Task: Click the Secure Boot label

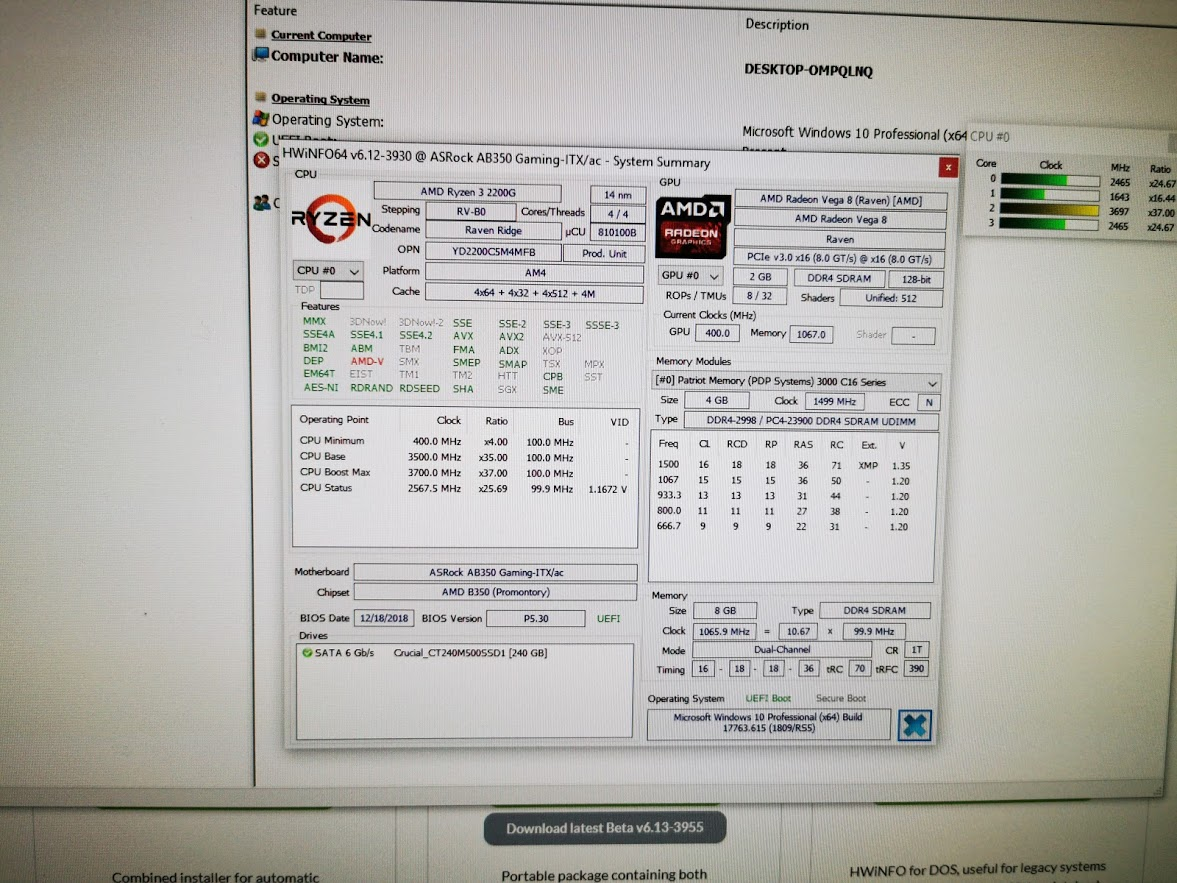Action: point(841,698)
